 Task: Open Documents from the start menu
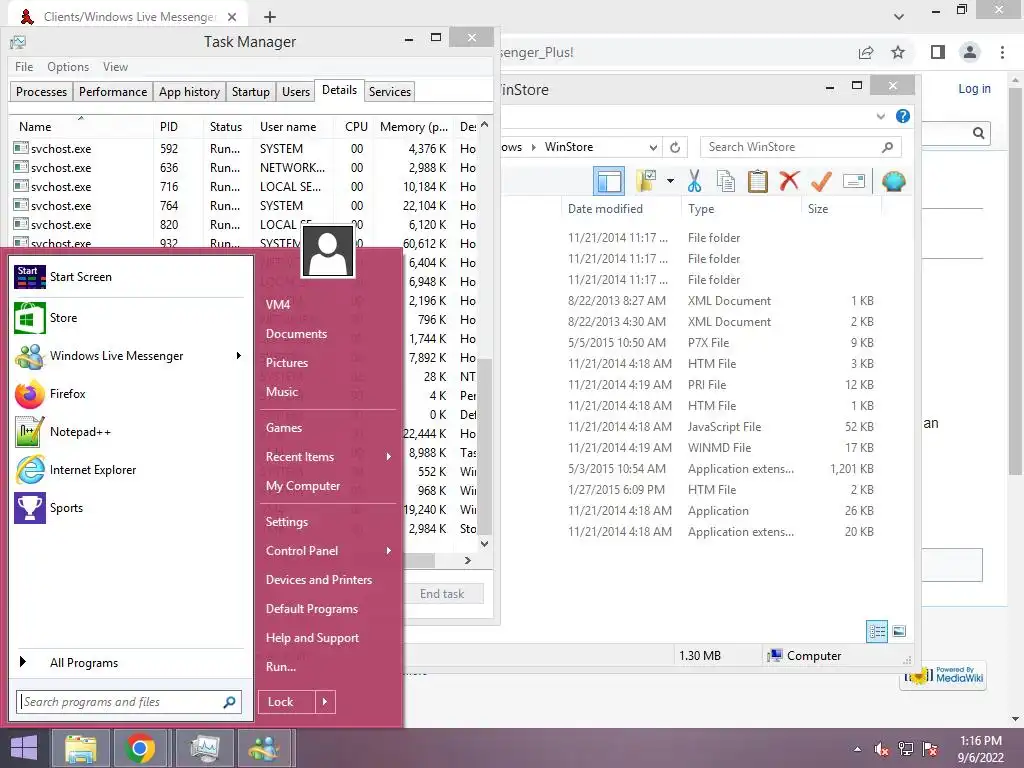coord(296,334)
